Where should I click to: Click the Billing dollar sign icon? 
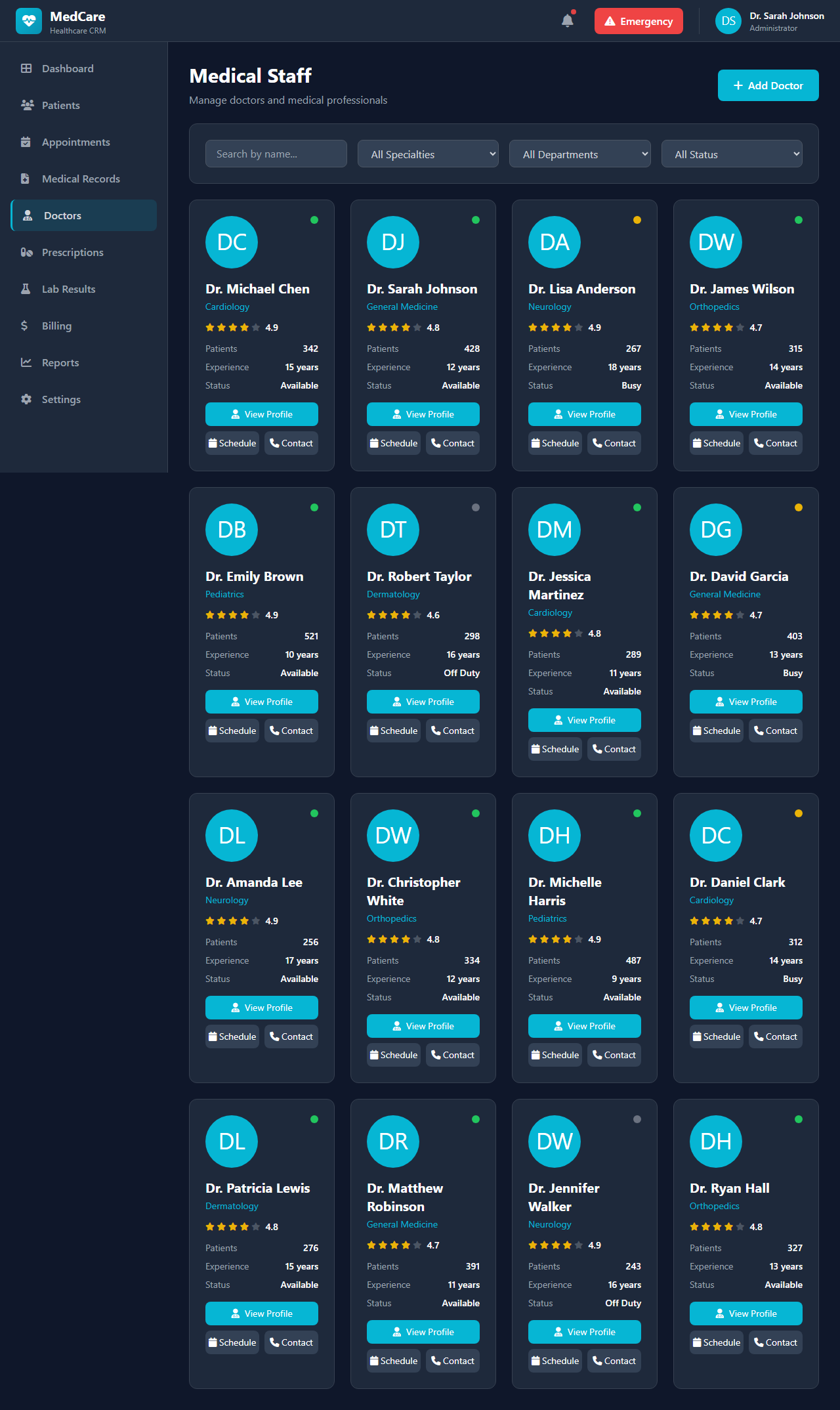click(x=25, y=326)
